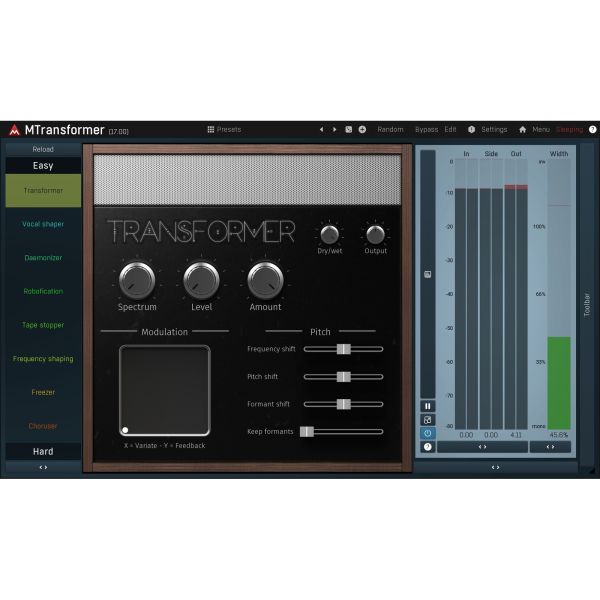Image resolution: width=600 pixels, height=600 pixels.
Task: Click the Side meter label
Action: click(491, 154)
